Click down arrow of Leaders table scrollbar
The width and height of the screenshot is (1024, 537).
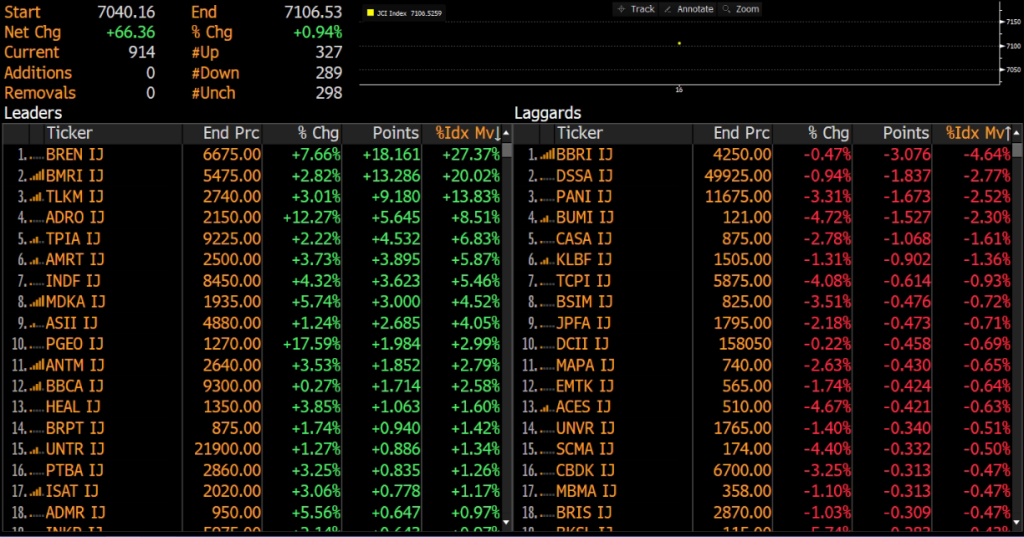(506, 522)
